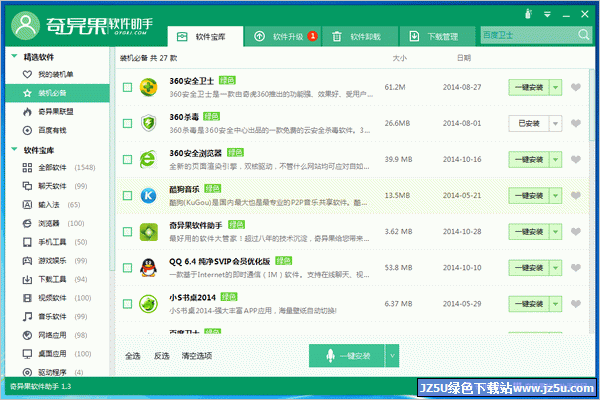This screenshot has width=600, height=400.
Task: Click inside the 百度卫士 search field
Action: coord(528,35)
